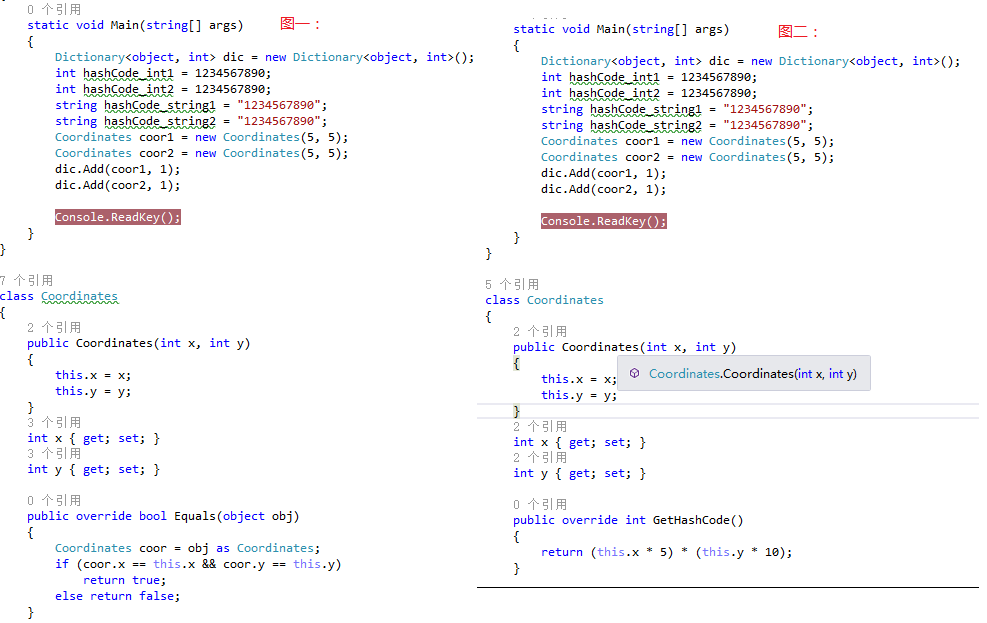The height and width of the screenshot is (623, 987).
Task: Click the highlighted Console.ReadKey(); line in 图一
Action: pyautogui.click(x=118, y=217)
